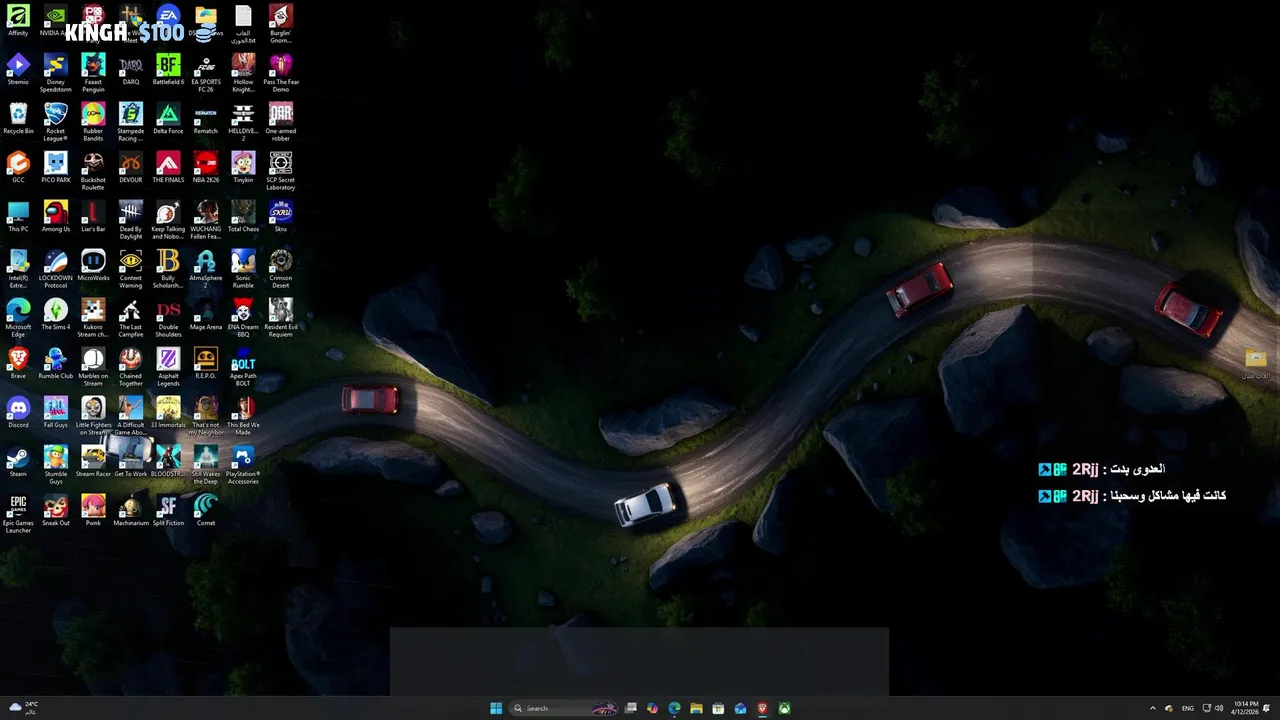This screenshot has height=720, width=1280.
Task: Select the Epic Games Launcher icon
Action: click(x=18, y=513)
